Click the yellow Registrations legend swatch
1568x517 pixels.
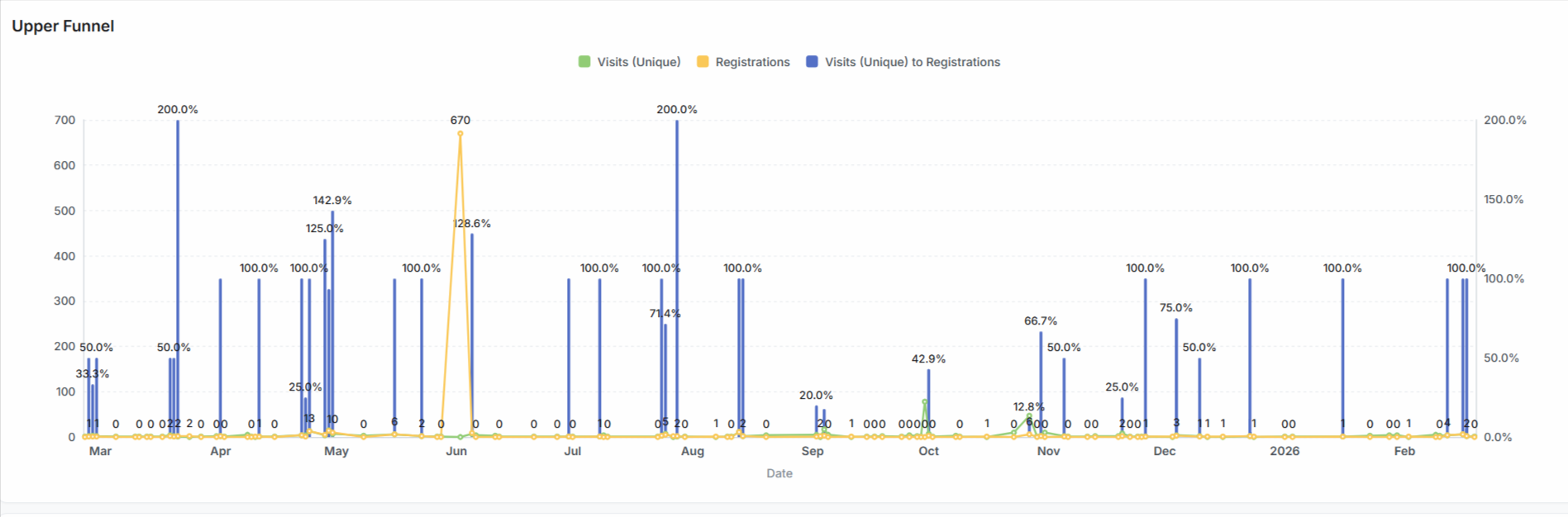tap(703, 62)
